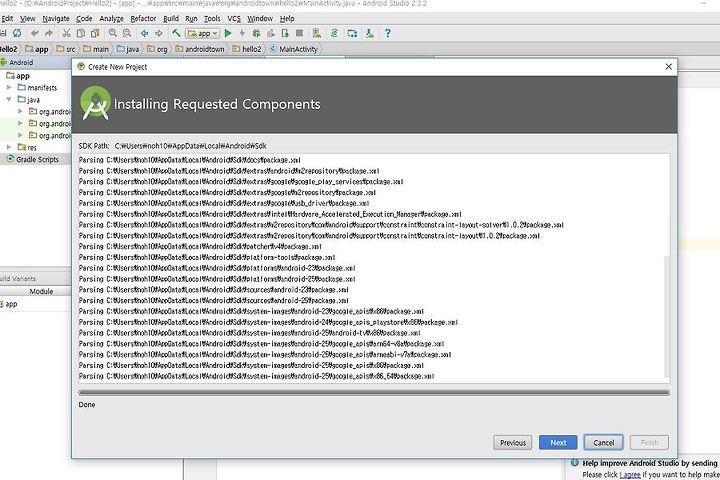Open the Refactor menu

143,18
